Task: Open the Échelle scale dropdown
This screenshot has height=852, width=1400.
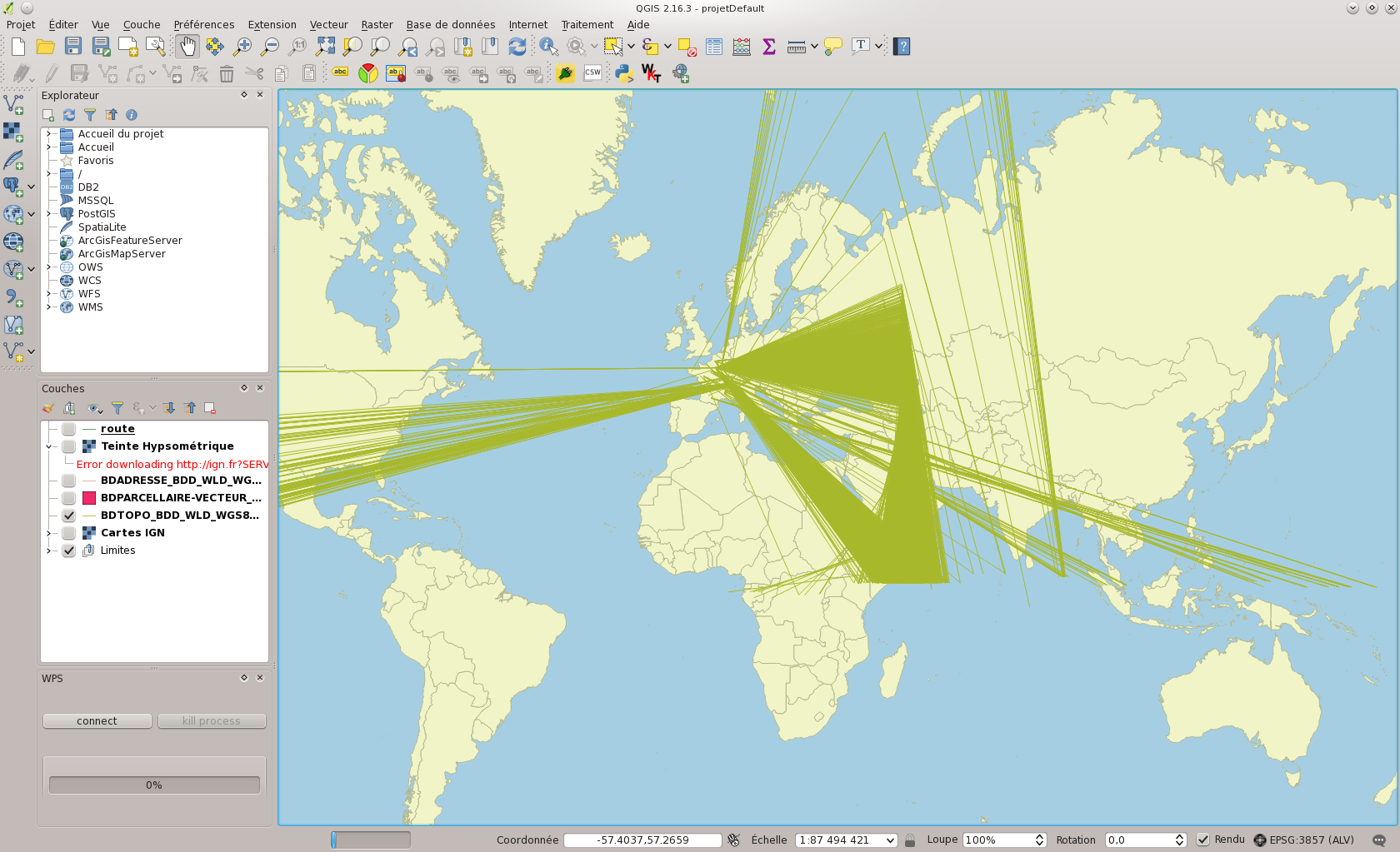Action: [x=890, y=840]
